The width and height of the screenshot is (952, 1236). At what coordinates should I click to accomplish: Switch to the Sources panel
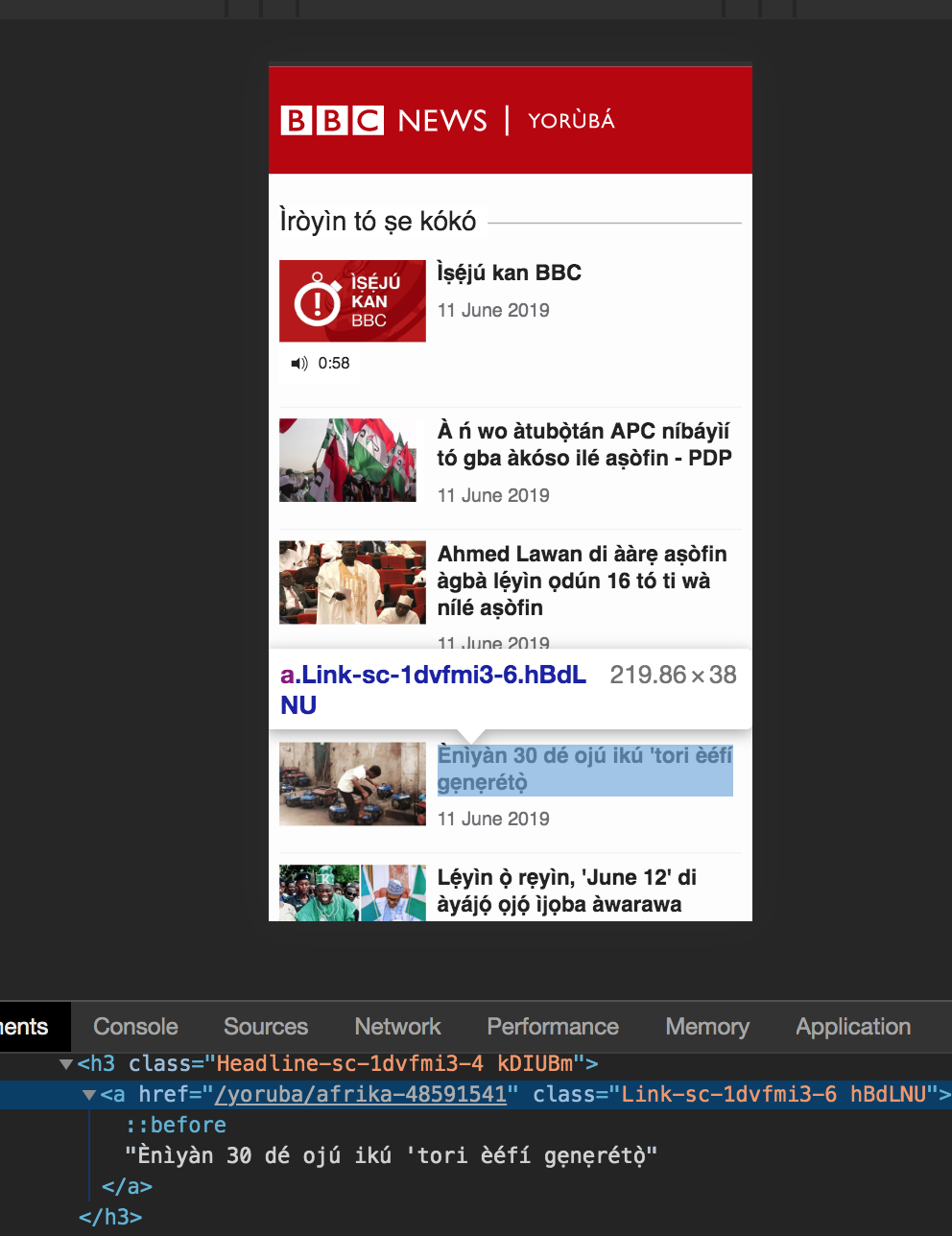click(x=265, y=1026)
